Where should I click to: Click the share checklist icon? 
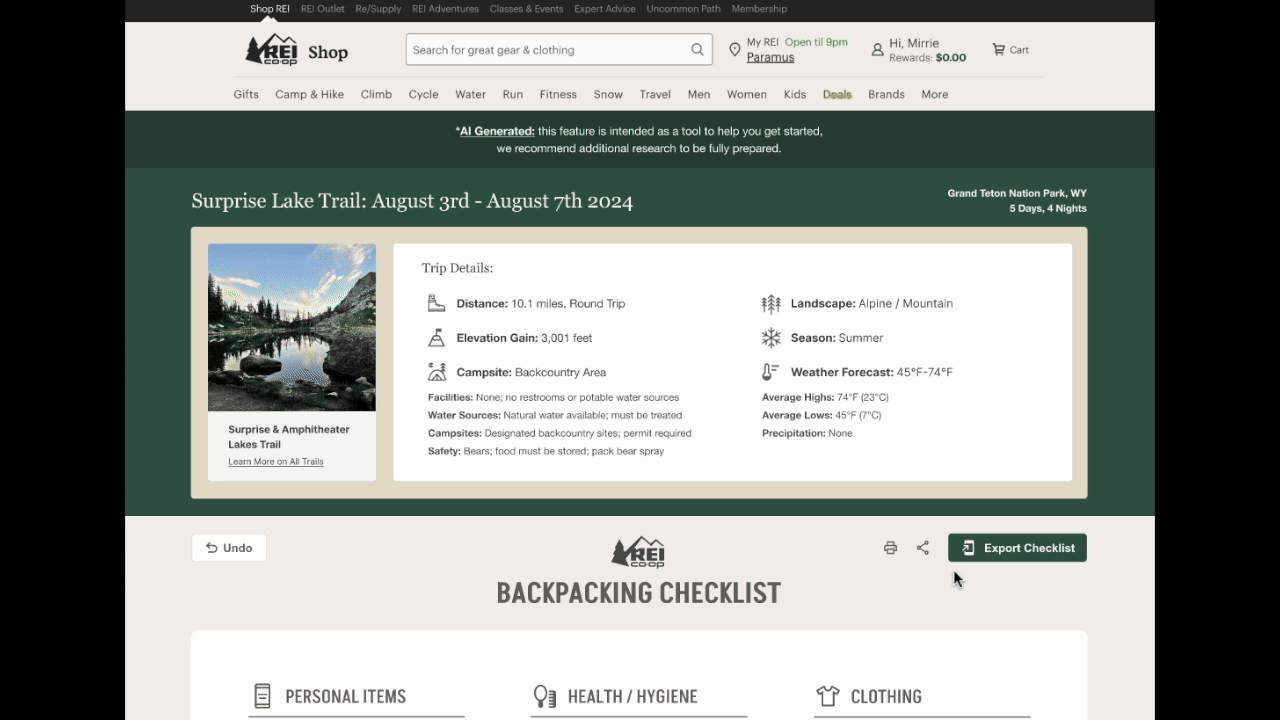tap(923, 548)
